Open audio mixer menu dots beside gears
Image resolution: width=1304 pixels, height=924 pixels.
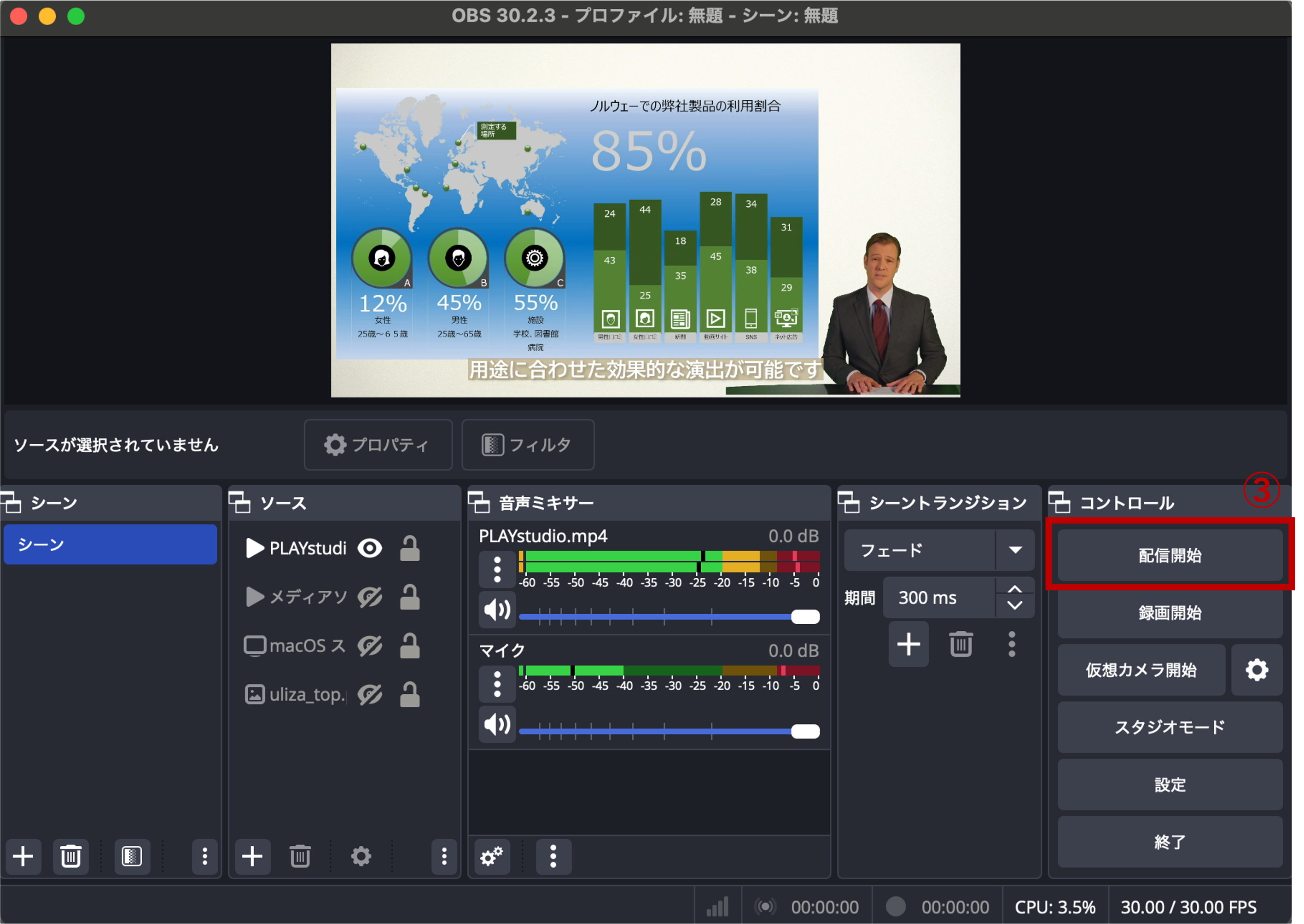tap(553, 856)
